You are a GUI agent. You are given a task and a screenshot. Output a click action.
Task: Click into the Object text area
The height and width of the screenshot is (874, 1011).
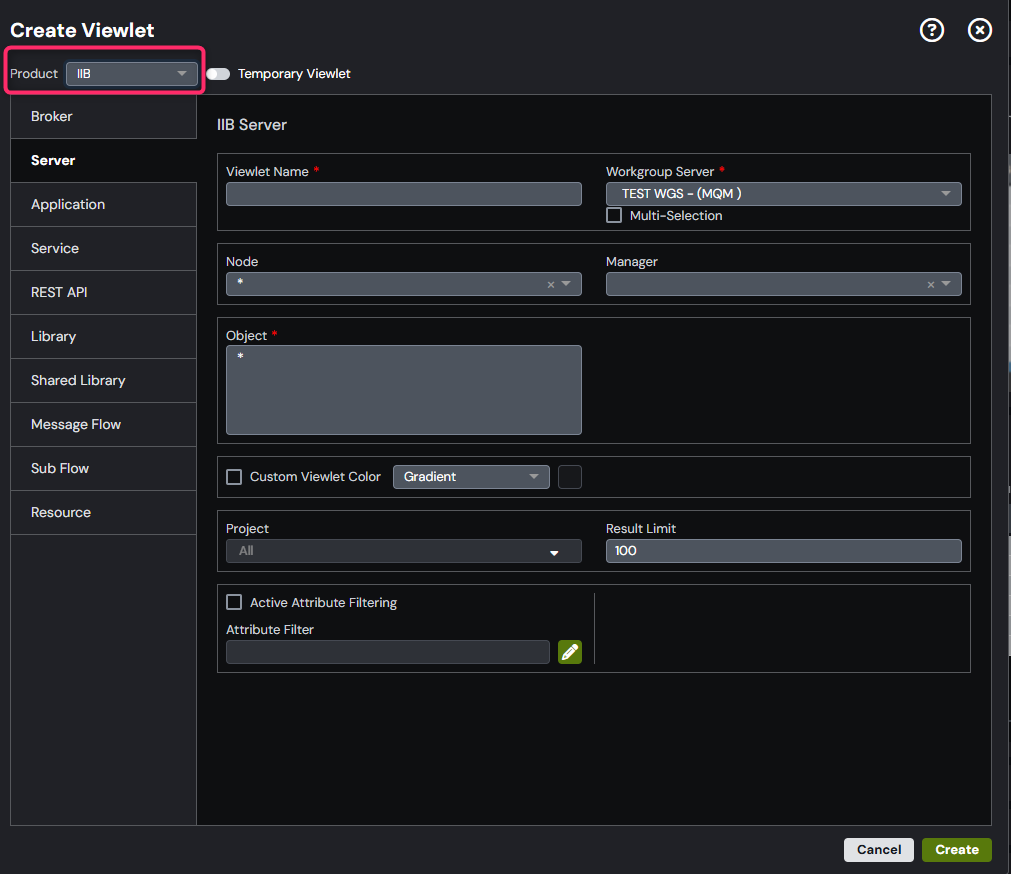[x=404, y=390]
